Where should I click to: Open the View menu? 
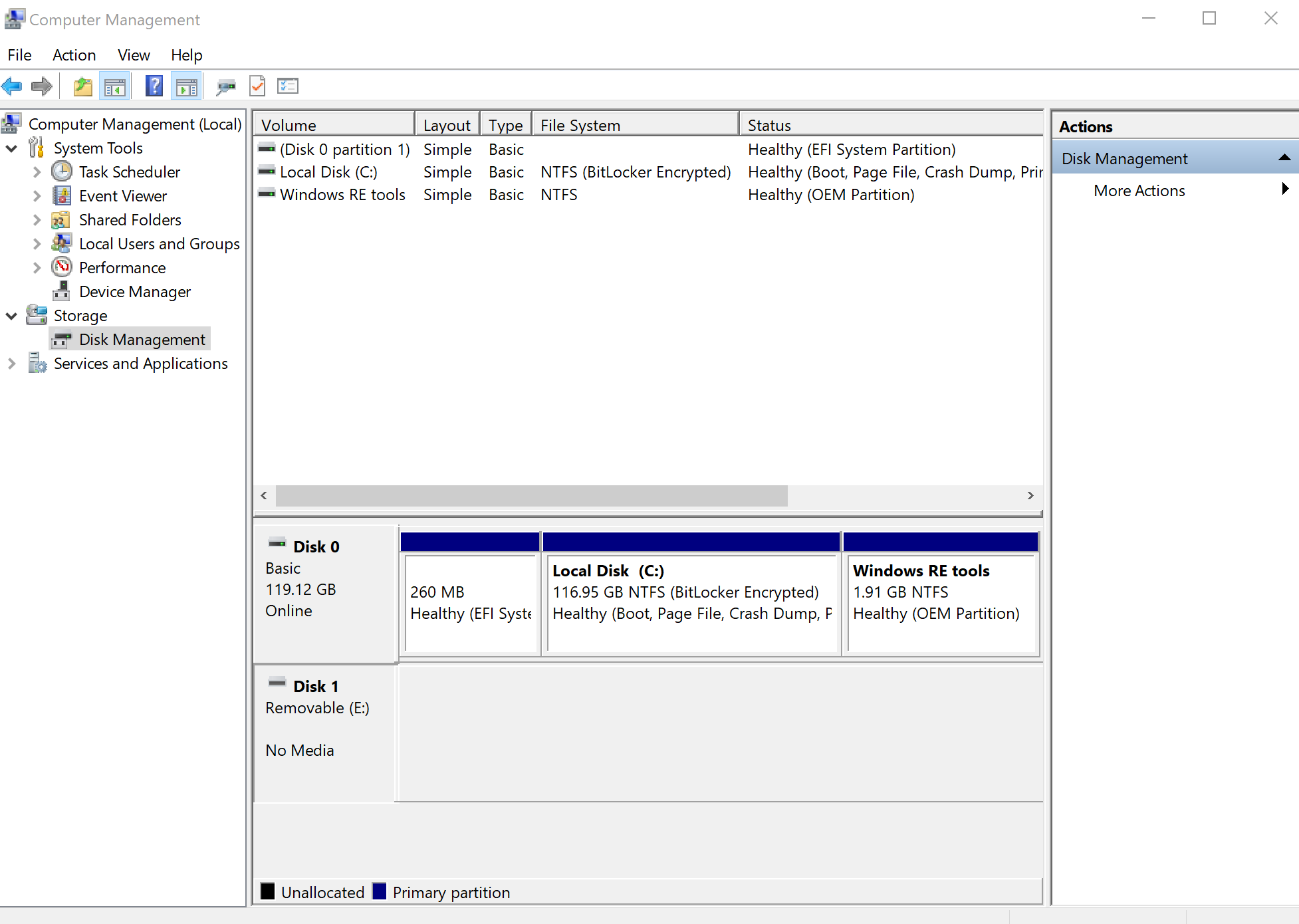[x=131, y=54]
